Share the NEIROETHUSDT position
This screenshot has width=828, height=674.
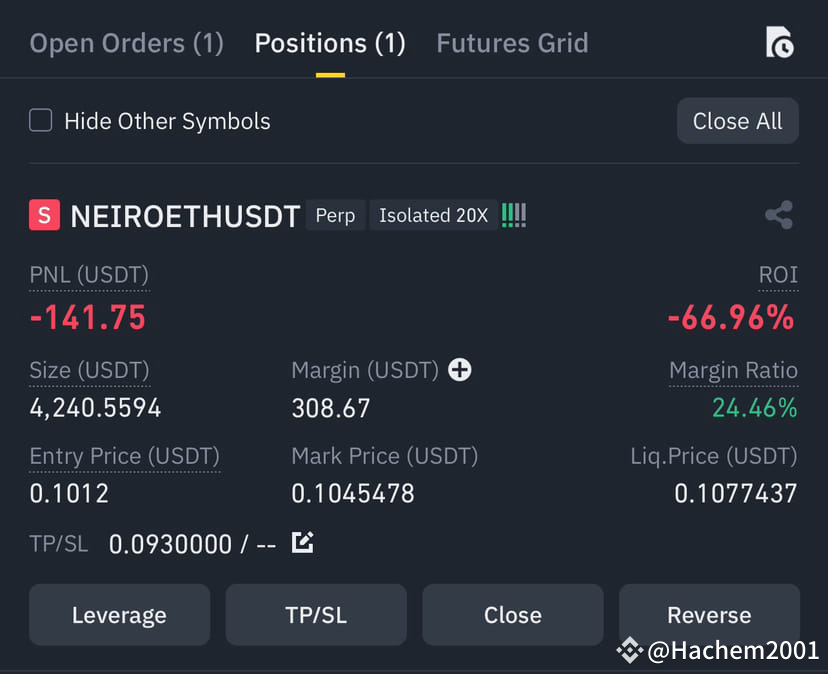coord(779,214)
